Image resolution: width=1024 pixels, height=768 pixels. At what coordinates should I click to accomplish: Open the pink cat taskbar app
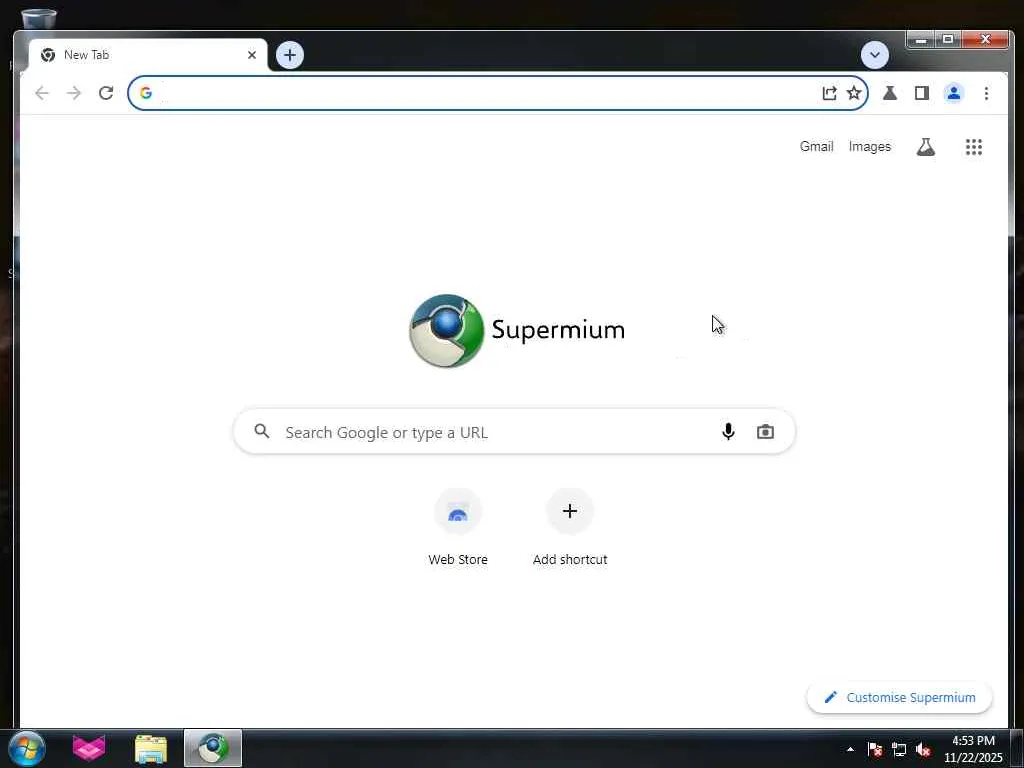pos(89,748)
